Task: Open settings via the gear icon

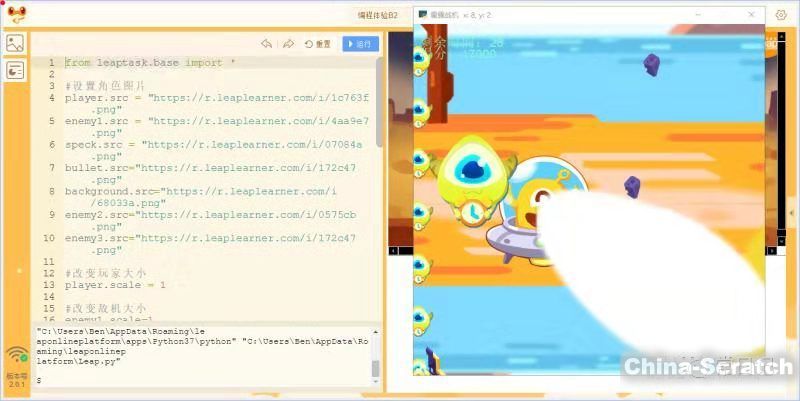Action: point(781,15)
